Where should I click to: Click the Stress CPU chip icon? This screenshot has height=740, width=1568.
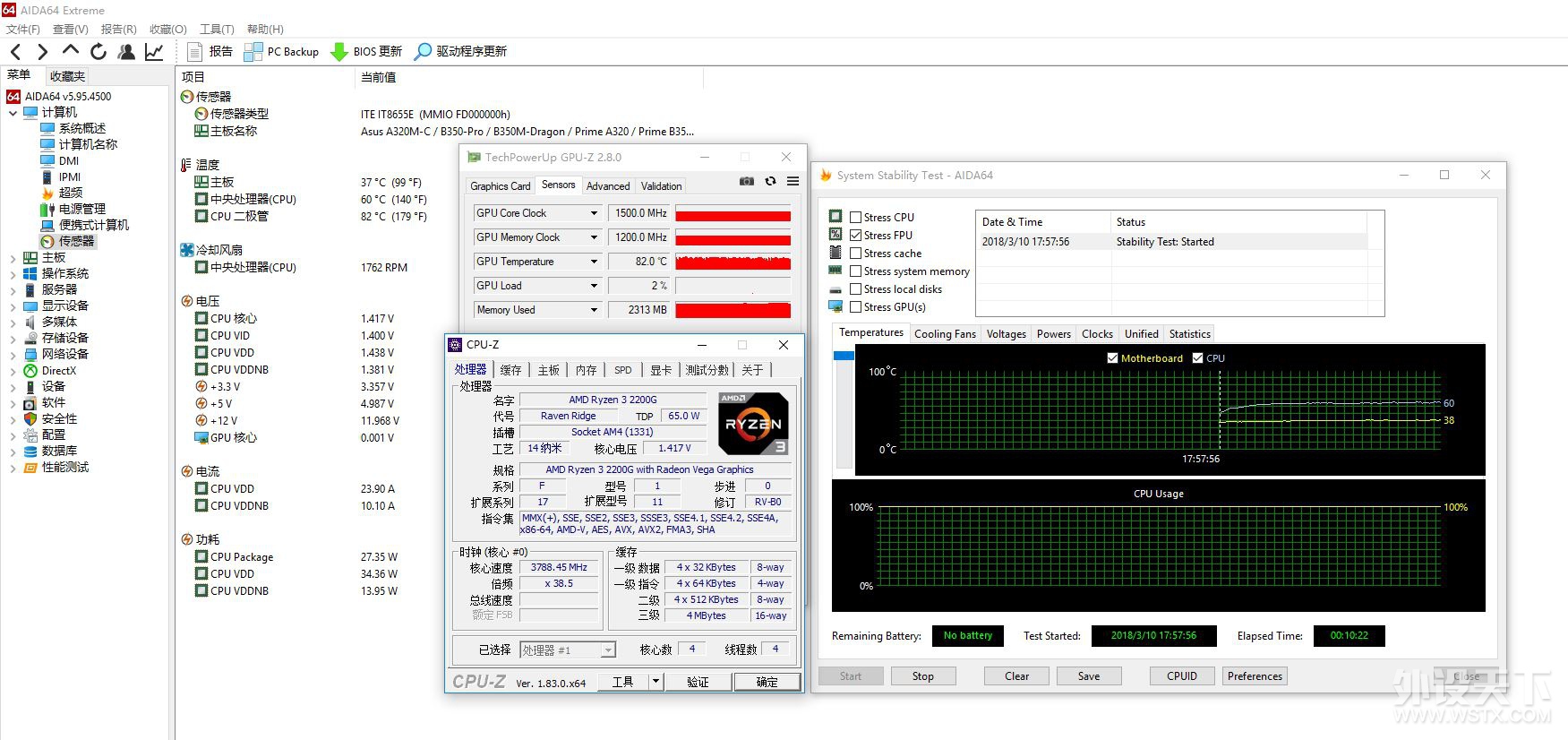(x=835, y=216)
